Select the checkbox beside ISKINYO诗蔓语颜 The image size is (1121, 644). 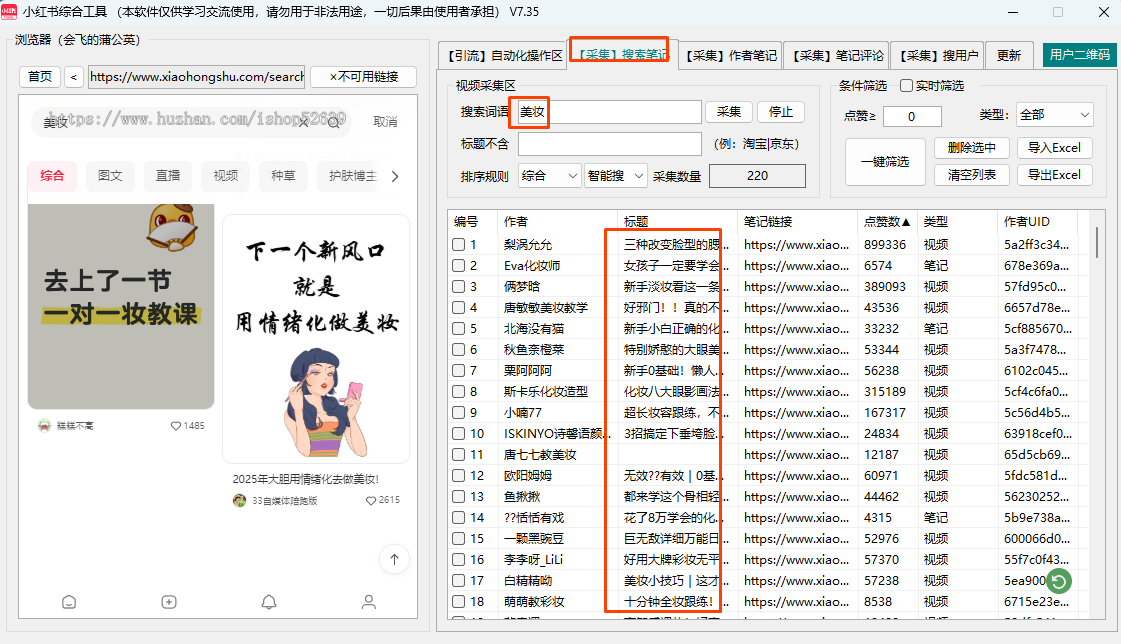click(458, 433)
